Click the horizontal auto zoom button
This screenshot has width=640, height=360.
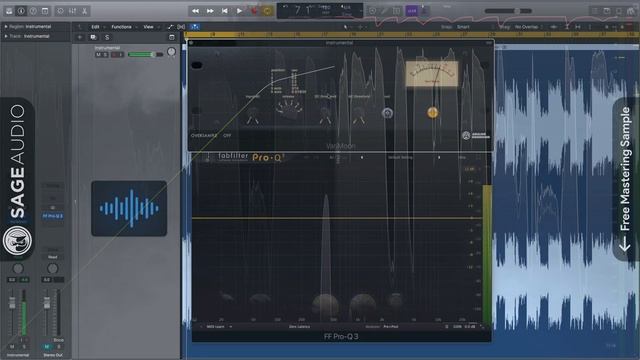click(577, 27)
